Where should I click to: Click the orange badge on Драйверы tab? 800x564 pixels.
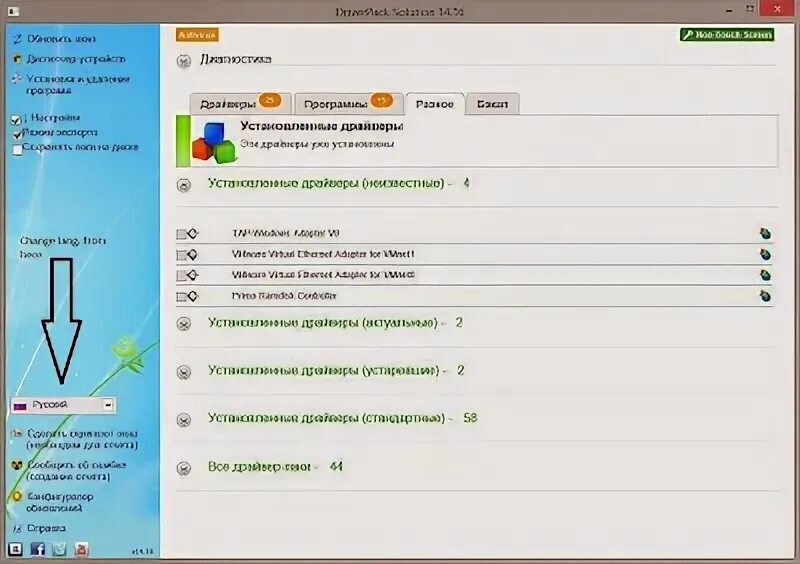tap(270, 100)
